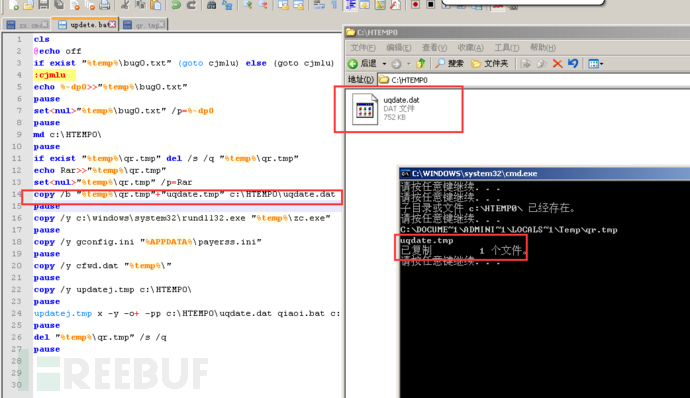The image size is (690, 398).
Task: Click the Up folder icon in Explorer
Action: point(421,63)
